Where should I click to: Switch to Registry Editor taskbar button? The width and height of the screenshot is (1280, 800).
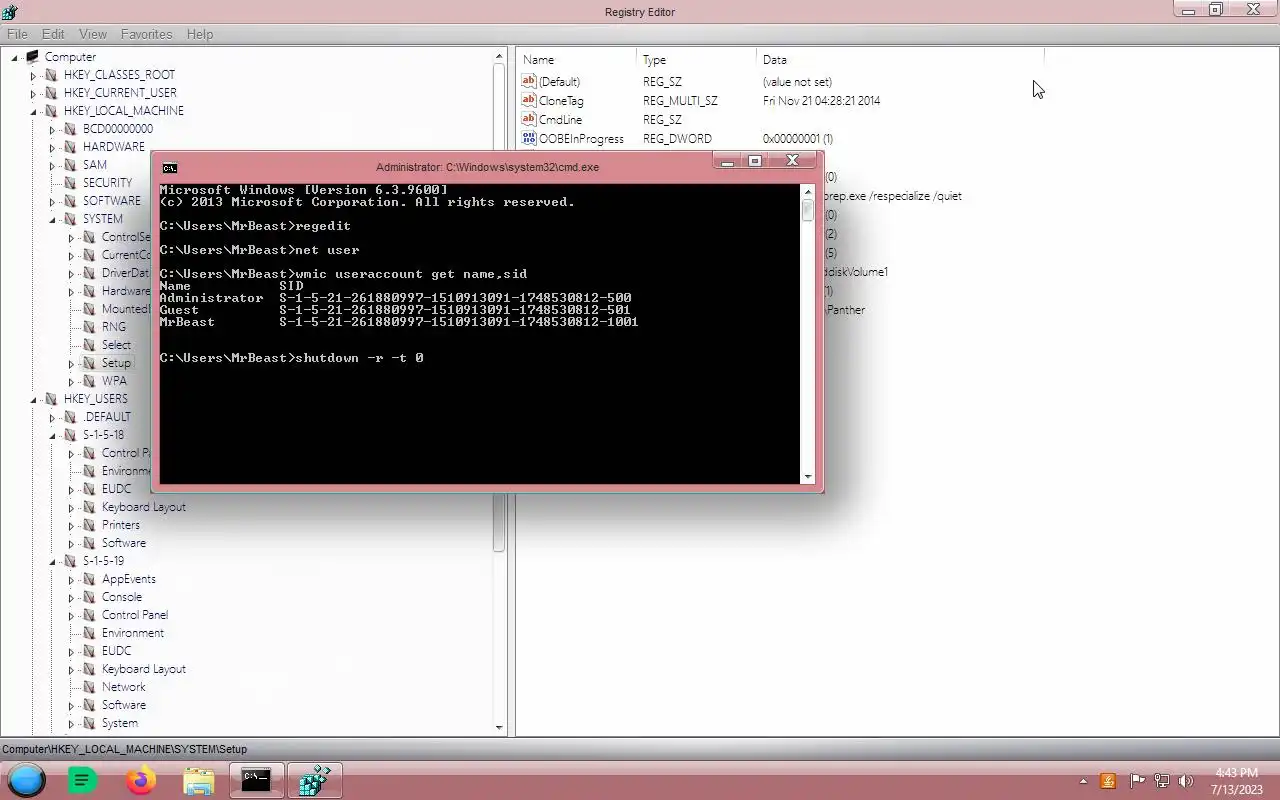pyautogui.click(x=315, y=781)
